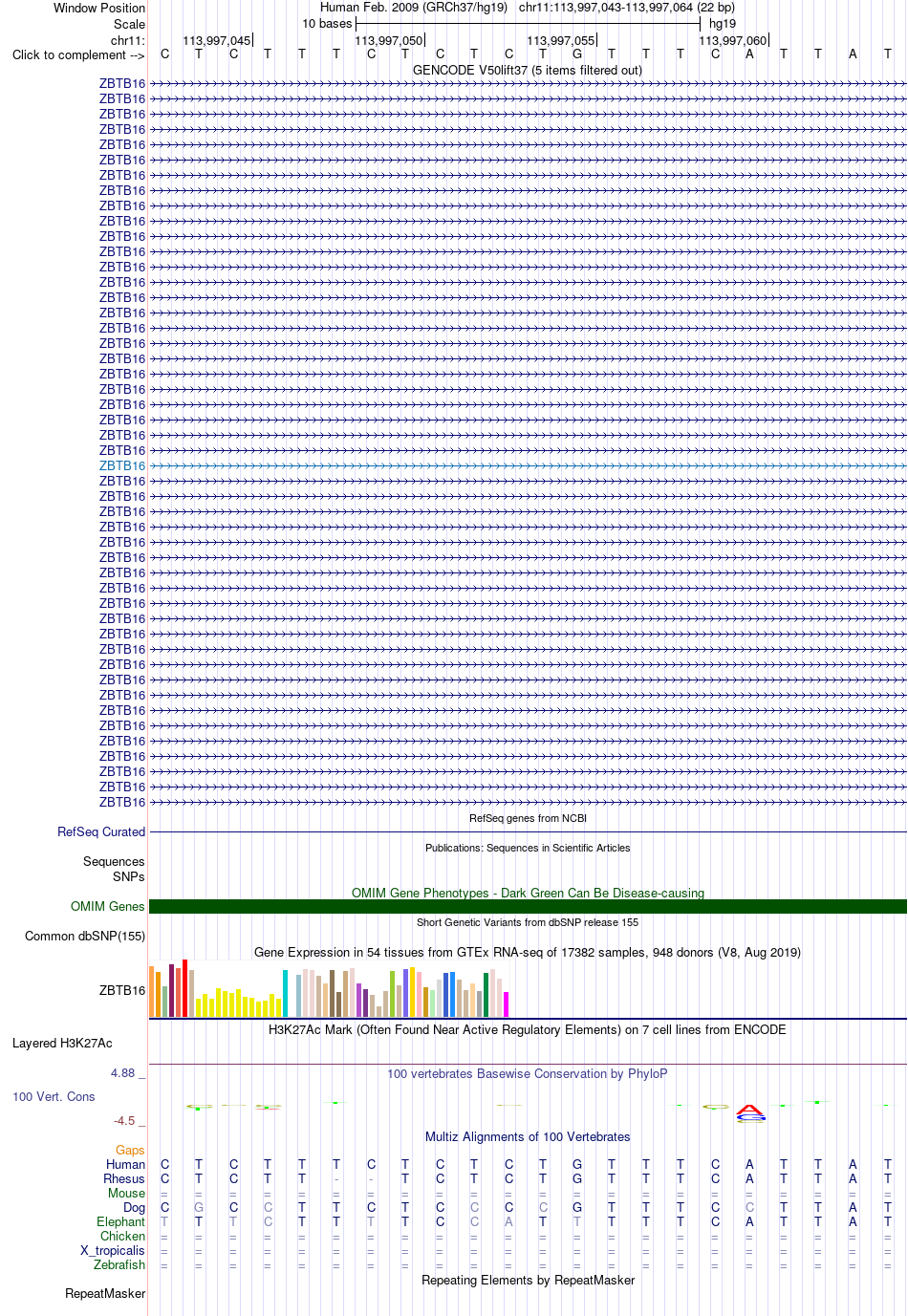
Task: Select the Human alignment row label
Action: coord(125,1164)
